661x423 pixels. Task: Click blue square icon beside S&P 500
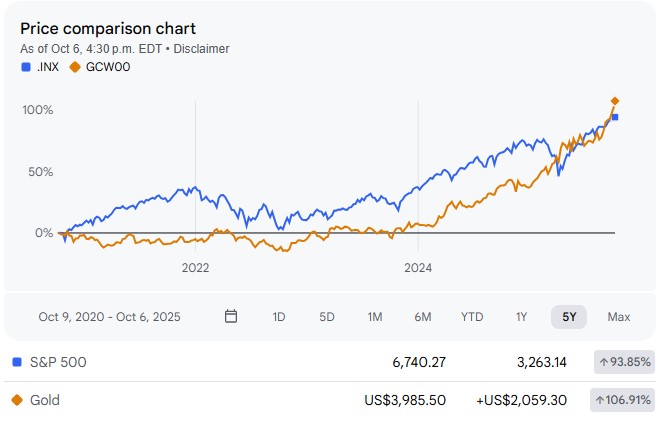click(x=16, y=362)
